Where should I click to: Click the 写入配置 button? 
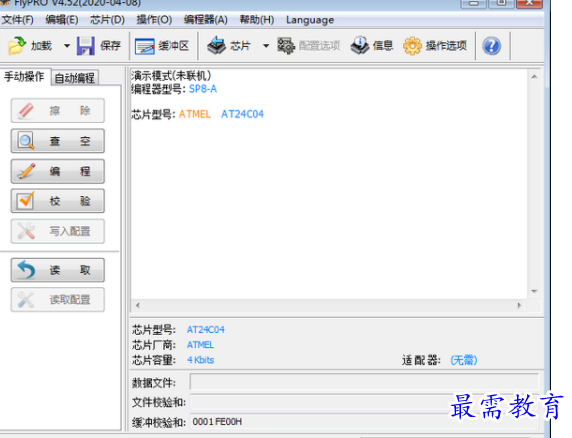58,231
